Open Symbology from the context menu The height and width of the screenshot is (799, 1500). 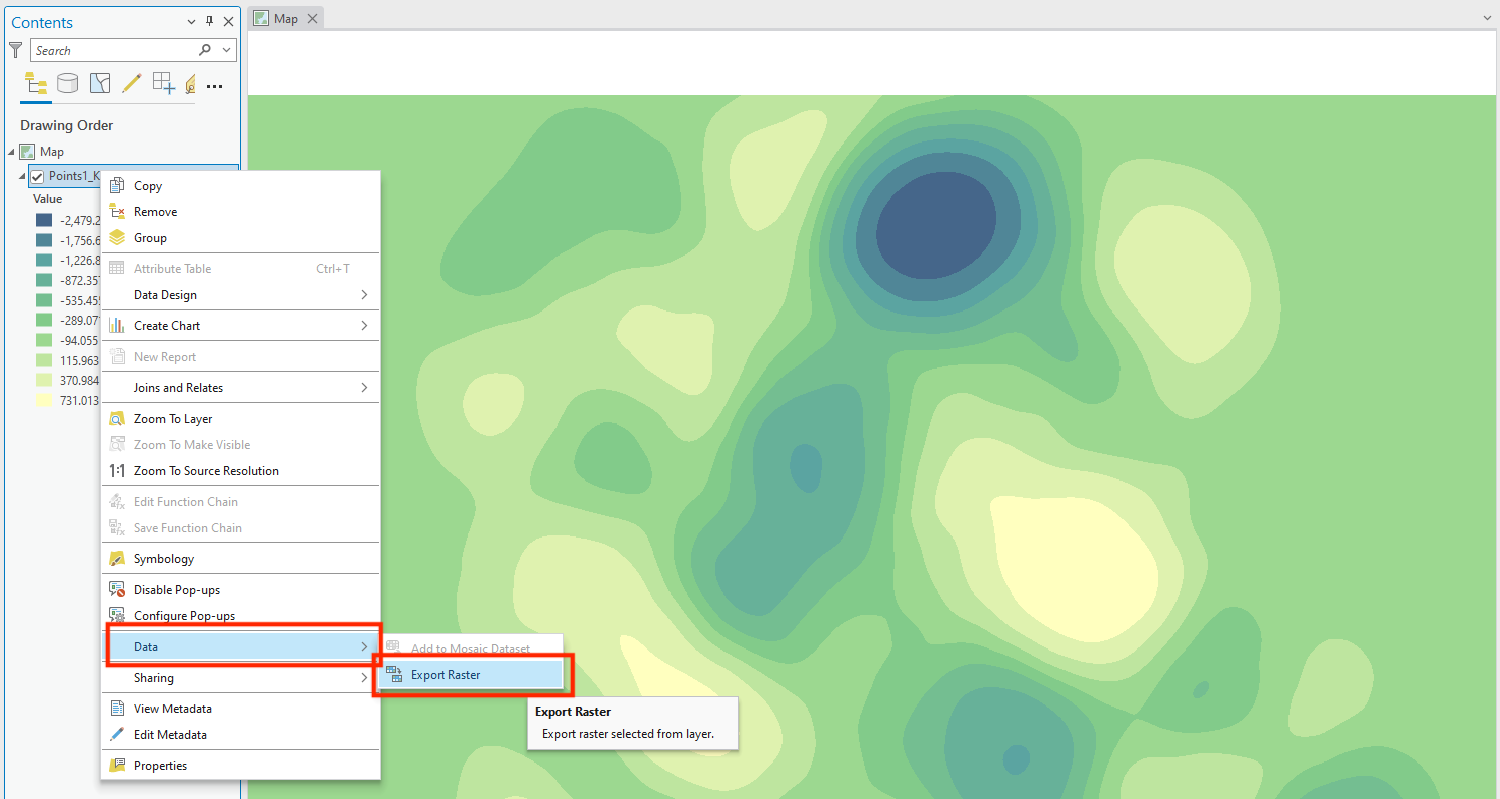tap(163, 558)
